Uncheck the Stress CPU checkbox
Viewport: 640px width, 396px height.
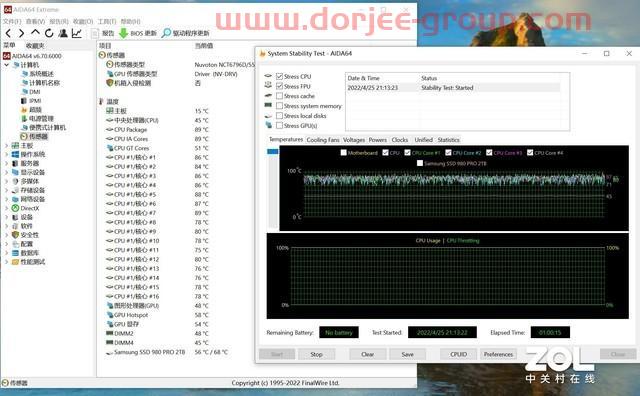pos(280,76)
